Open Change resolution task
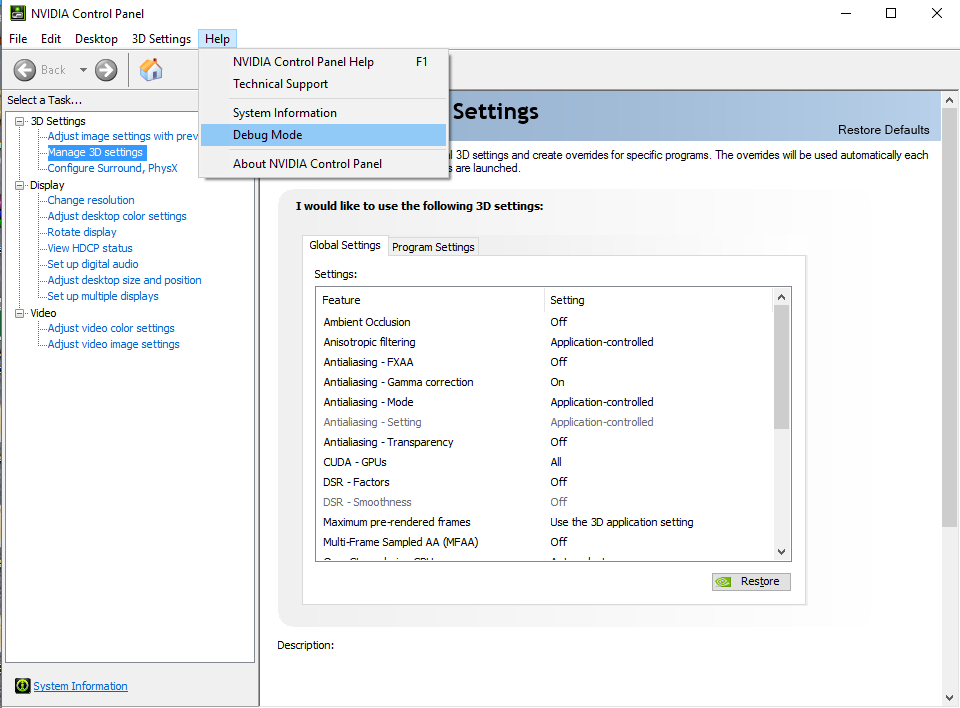 coord(91,200)
